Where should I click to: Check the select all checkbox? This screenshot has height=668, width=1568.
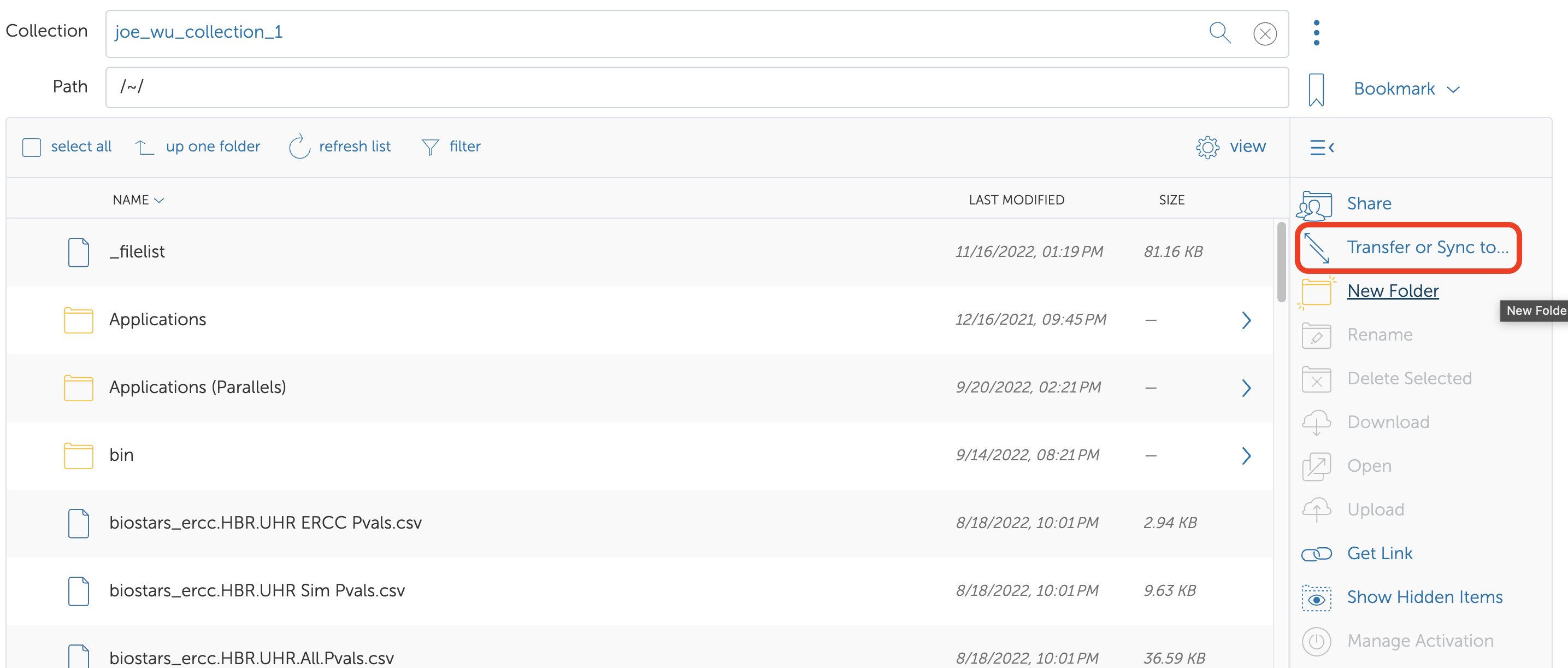[32, 148]
